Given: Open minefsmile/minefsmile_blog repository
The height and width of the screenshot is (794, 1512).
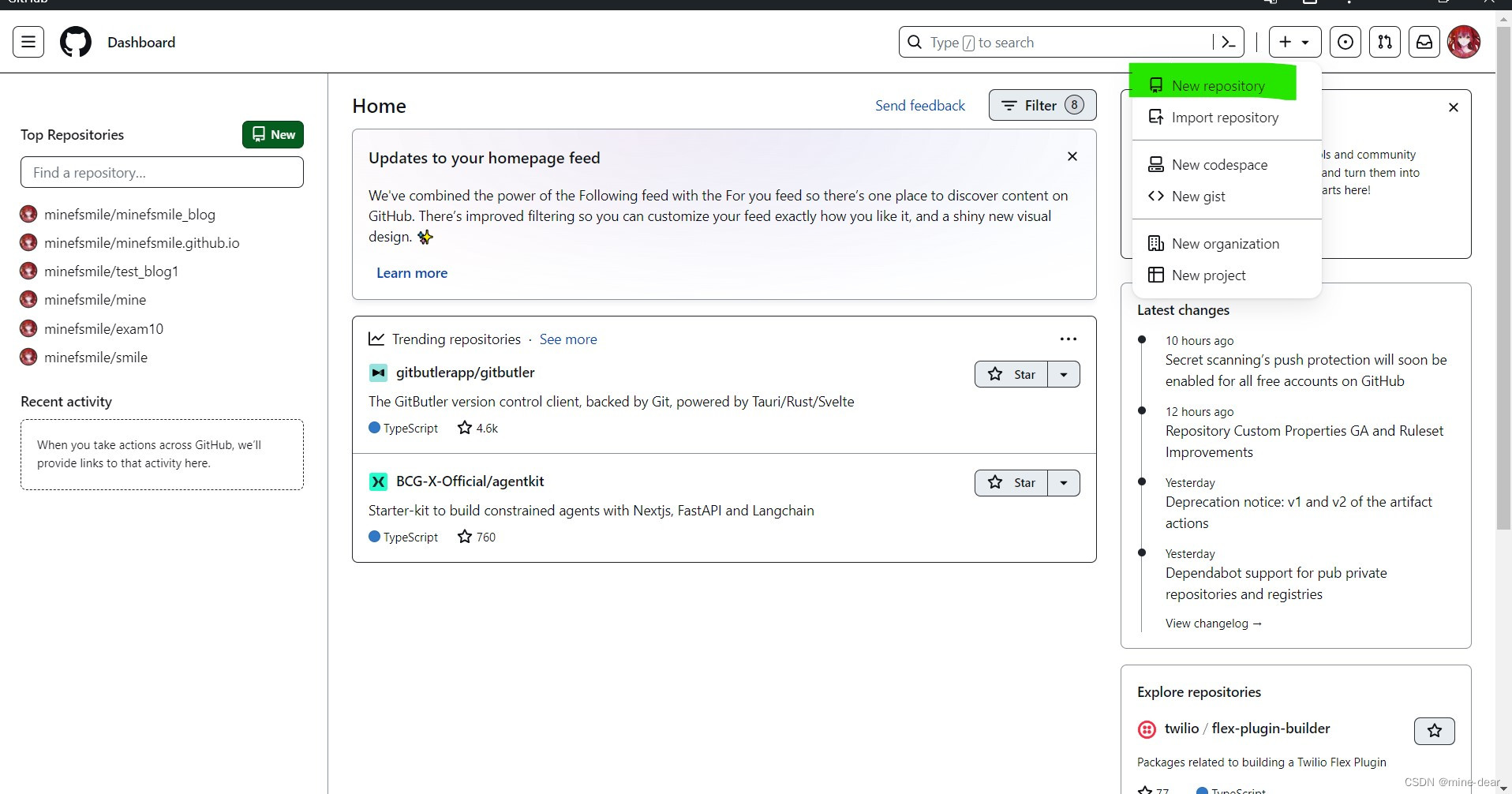Looking at the screenshot, I should click(x=129, y=214).
